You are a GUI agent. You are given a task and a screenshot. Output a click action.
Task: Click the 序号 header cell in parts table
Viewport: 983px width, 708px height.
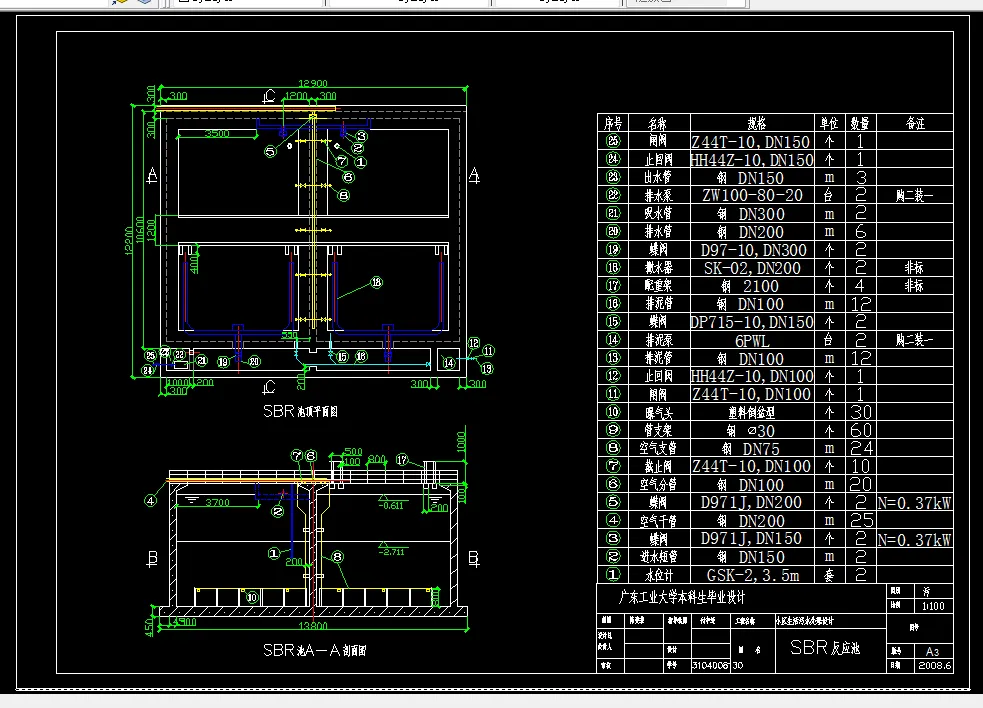(612, 123)
